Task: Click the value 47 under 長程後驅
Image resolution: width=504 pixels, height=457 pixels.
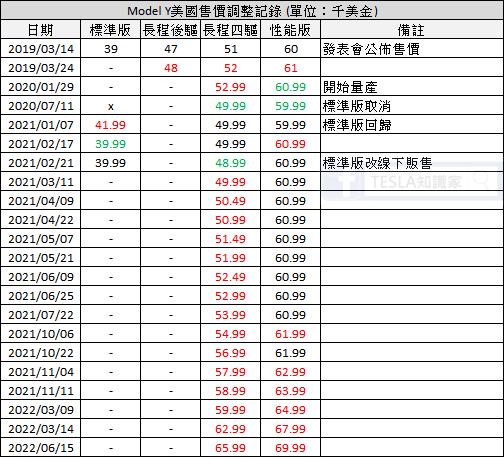Action: (x=171, y=49)
